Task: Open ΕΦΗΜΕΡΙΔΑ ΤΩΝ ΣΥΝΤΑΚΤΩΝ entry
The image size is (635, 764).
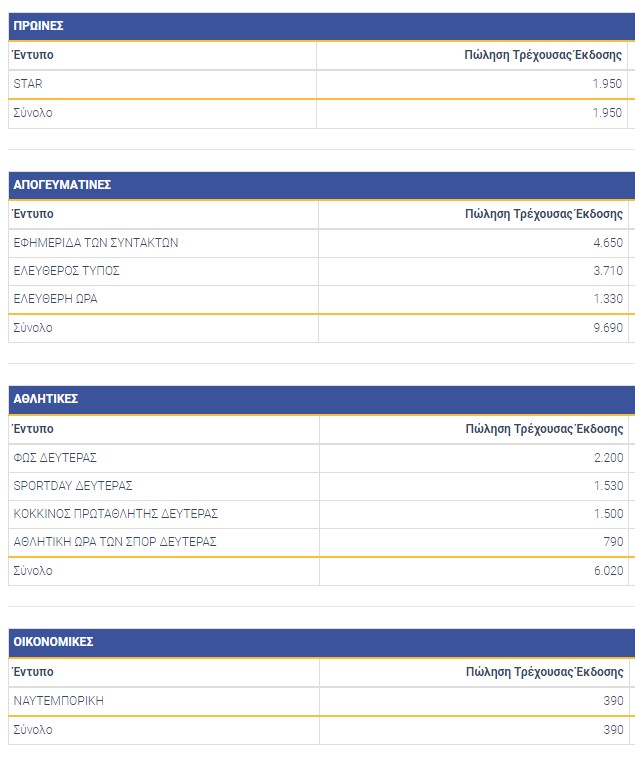Action: click(96, 243)
